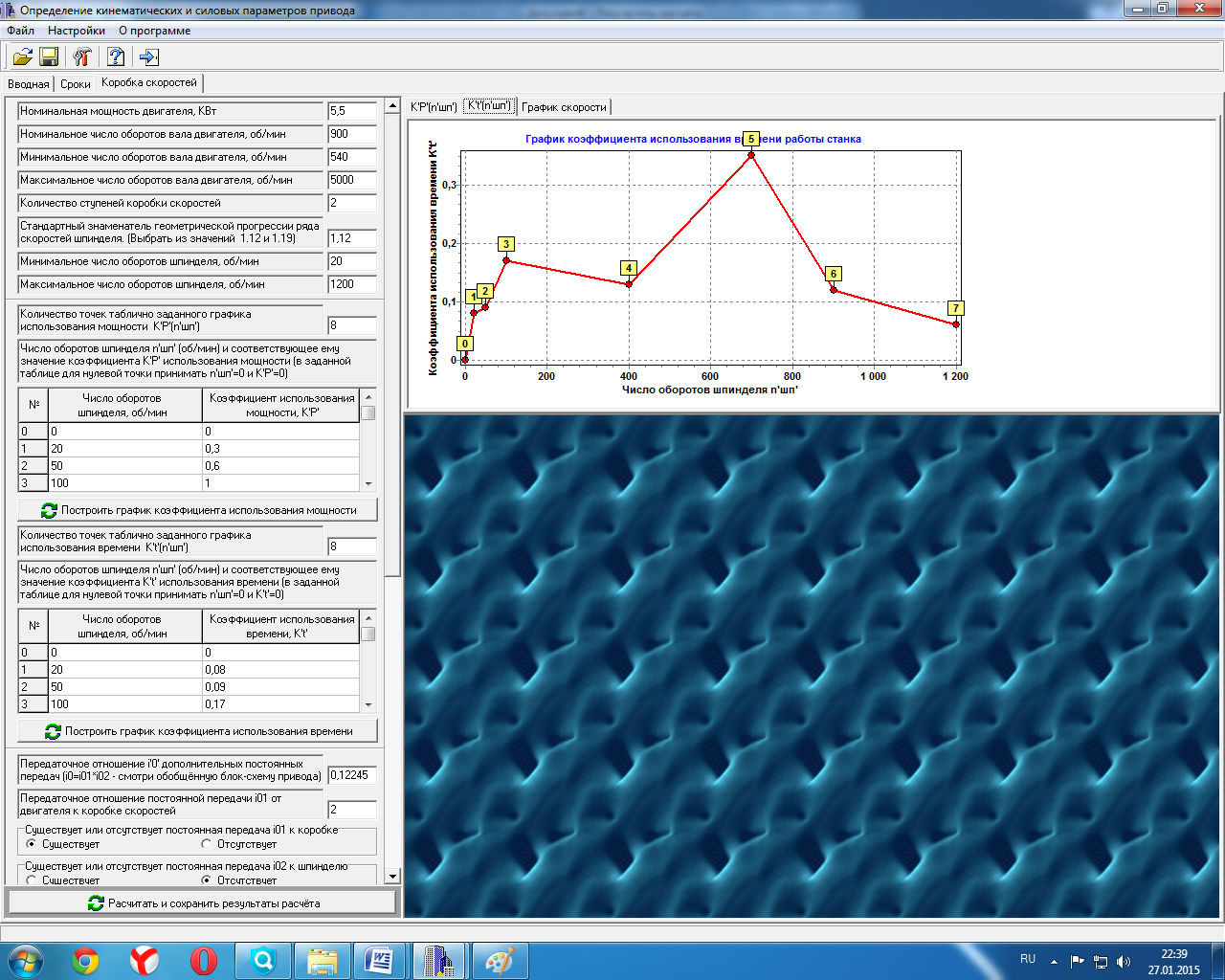Click the blue arrow exit icon
The height and width of the screenshot is (980, 1225).
click(x=148, y=57)
